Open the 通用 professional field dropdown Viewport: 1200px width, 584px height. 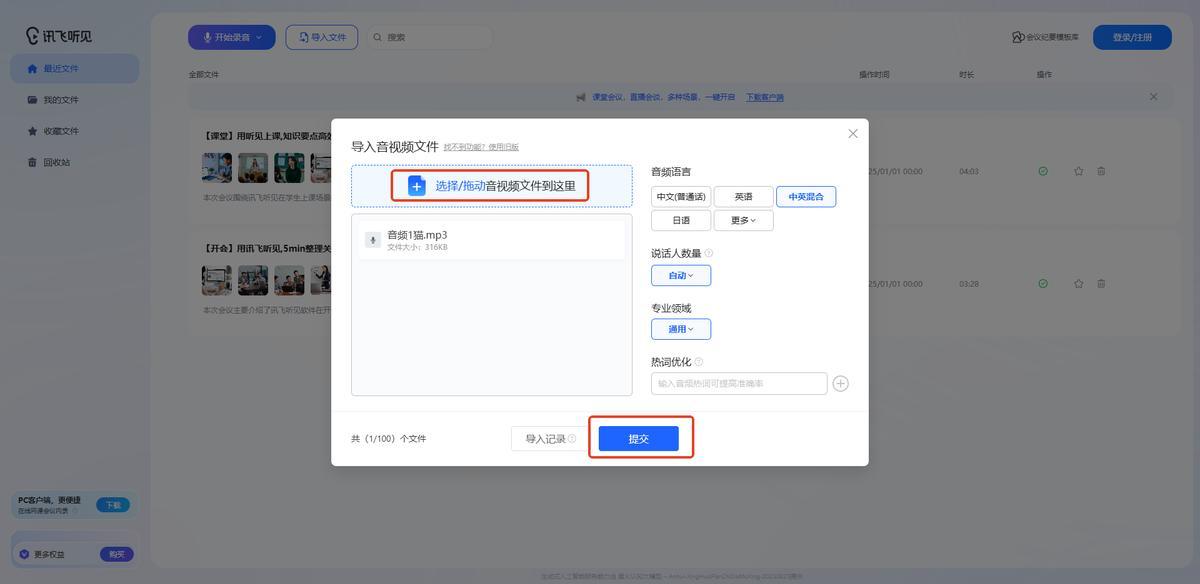[x=681, y=329]
